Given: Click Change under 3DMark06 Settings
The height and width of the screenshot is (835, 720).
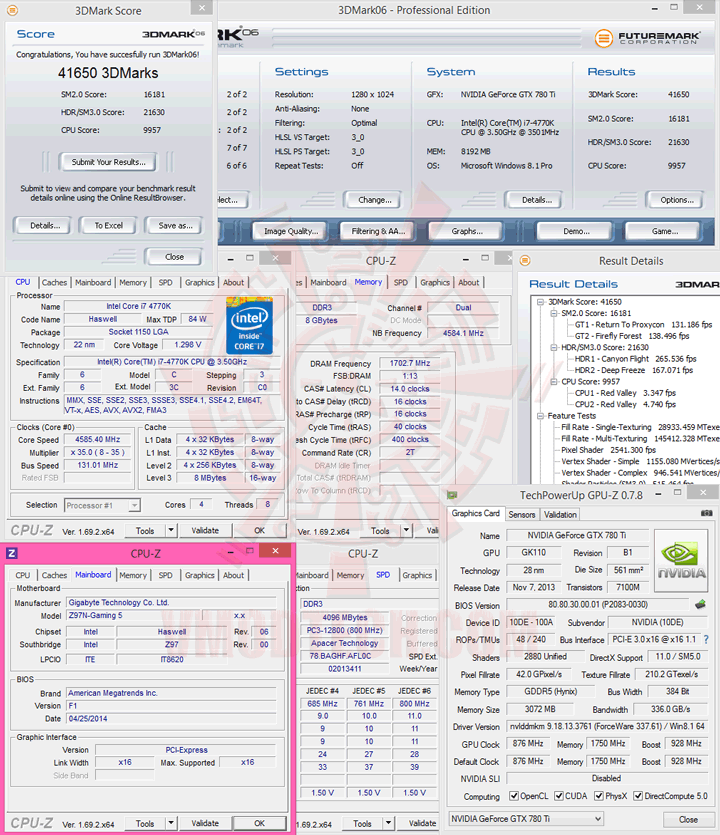Looking at the screenshot, I should click(375, 200).
